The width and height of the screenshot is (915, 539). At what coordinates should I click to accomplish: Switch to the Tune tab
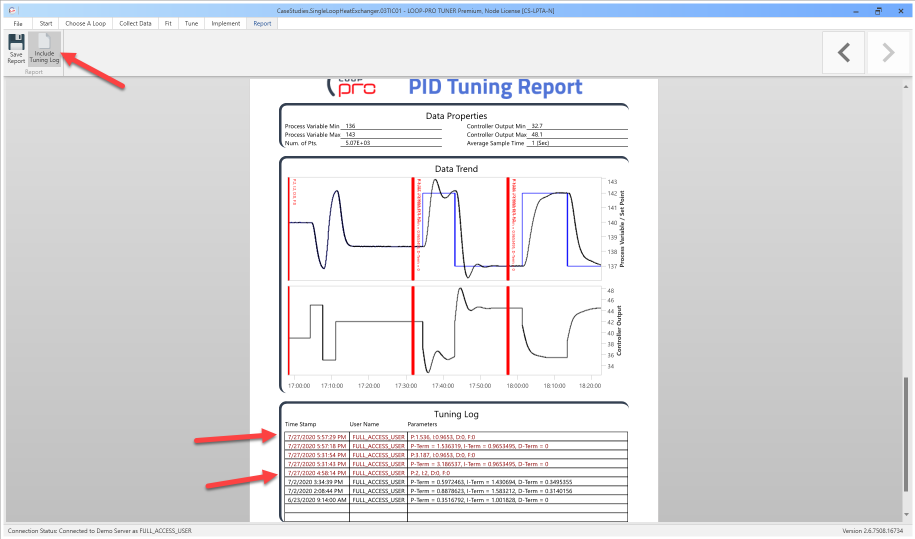point(191,23)
